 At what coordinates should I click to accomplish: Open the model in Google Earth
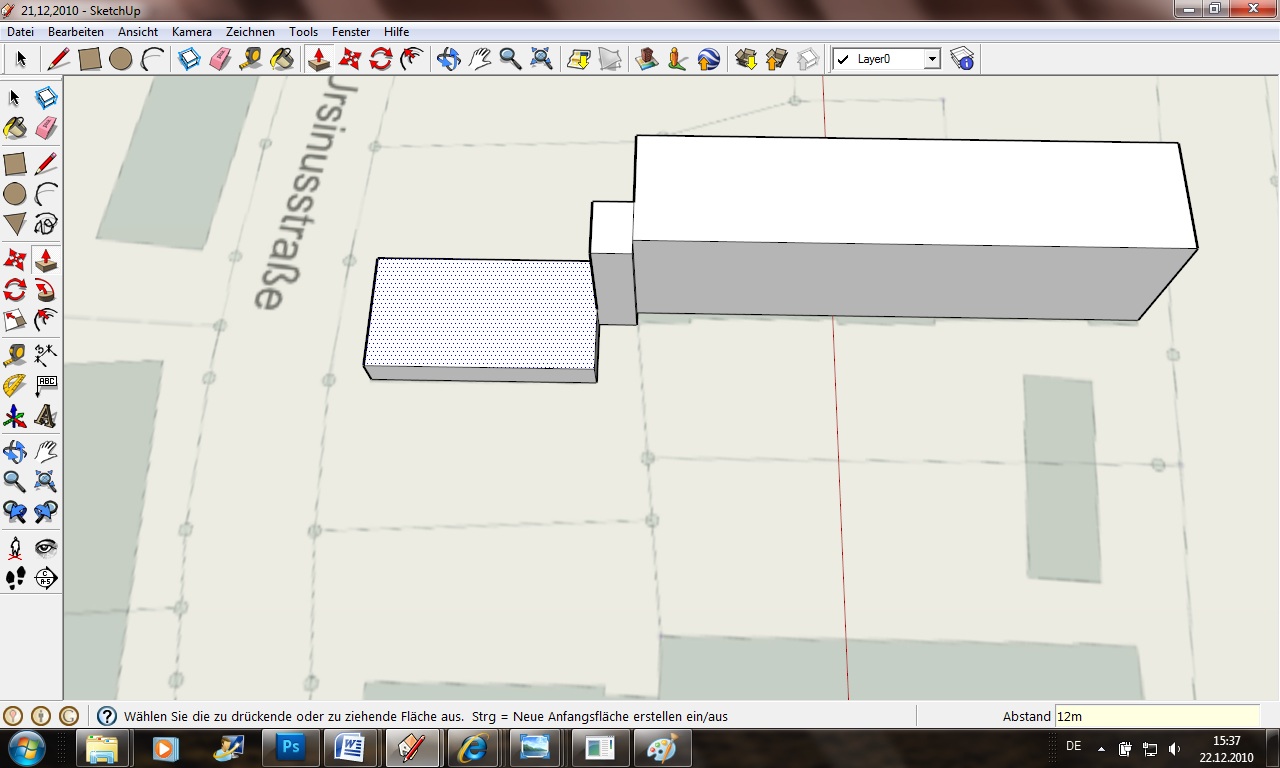click(x=707, y=58)
